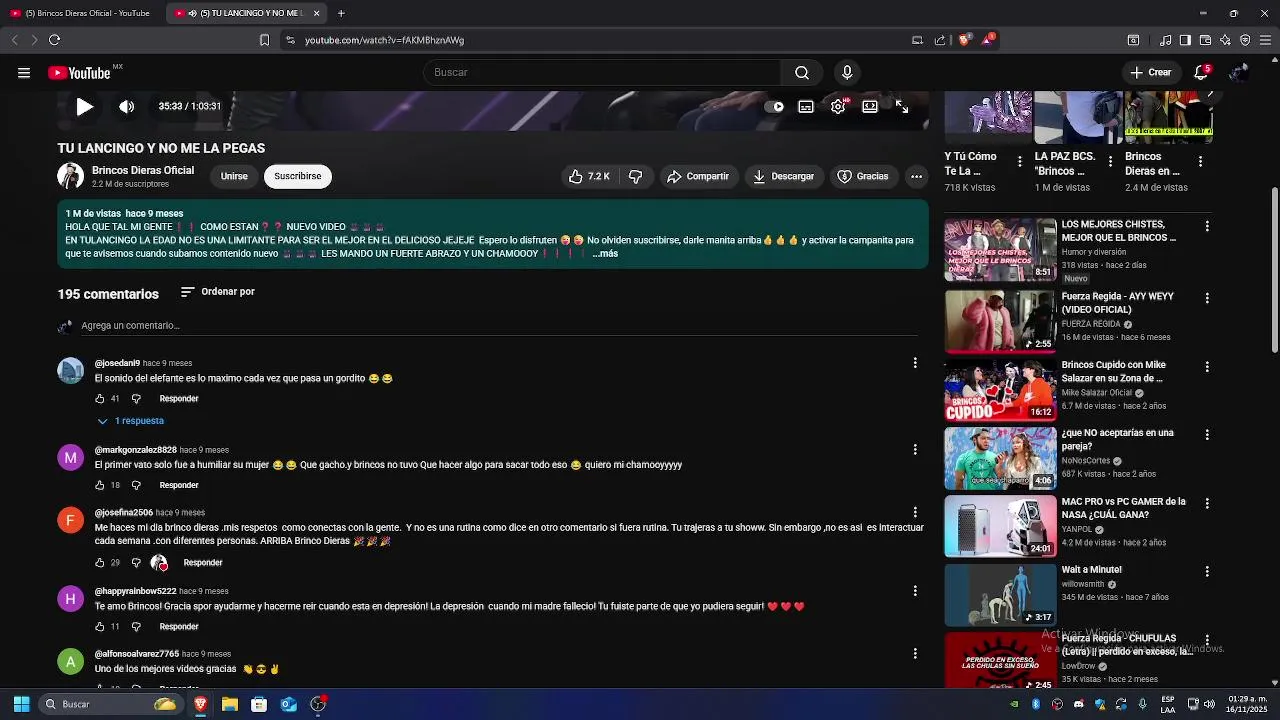This screenshot has width=1280, height=720.
Task: Click the search magnifier button
Action: [x=802, y=72]
